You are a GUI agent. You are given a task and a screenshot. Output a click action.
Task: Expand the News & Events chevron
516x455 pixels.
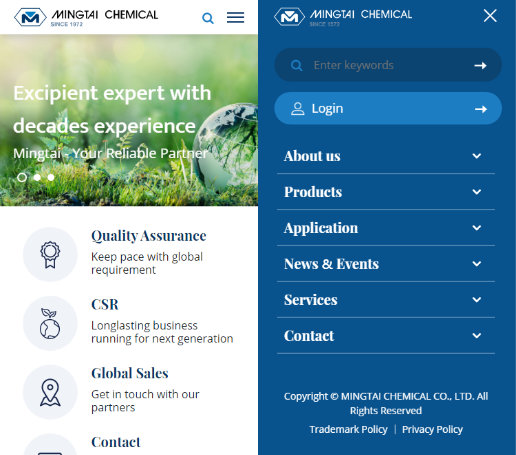pos(477,264)
